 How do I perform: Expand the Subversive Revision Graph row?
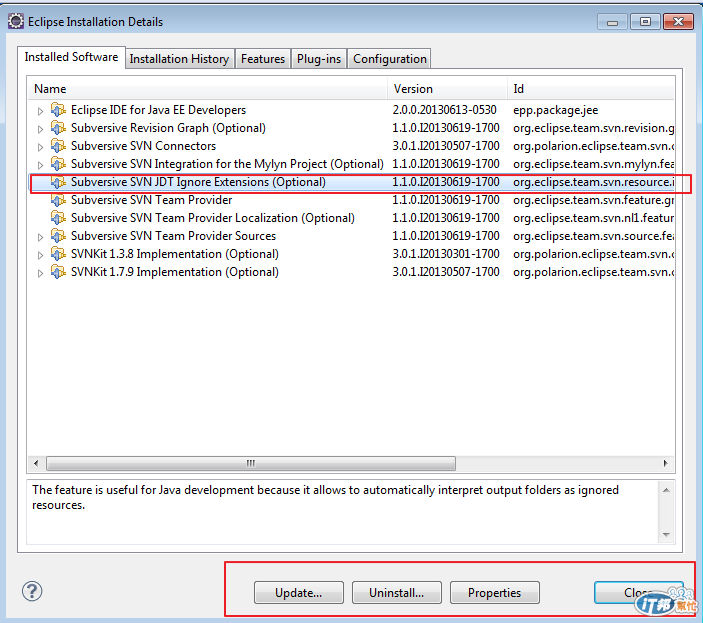[x=40, y=129]
